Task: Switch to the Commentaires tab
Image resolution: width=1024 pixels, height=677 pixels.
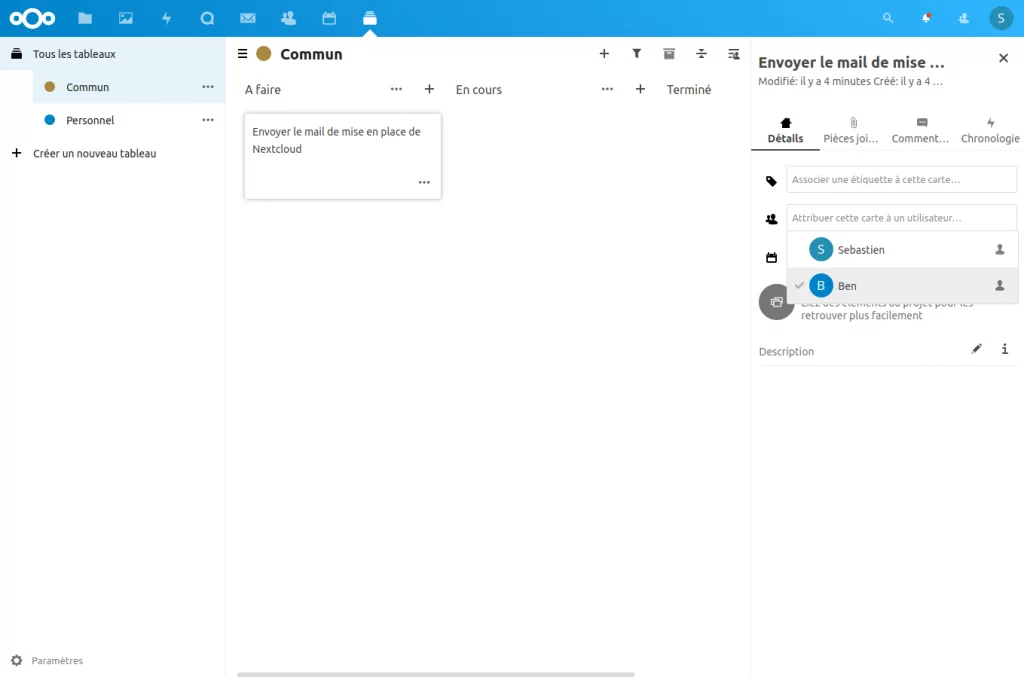Action: click(921, 131)
